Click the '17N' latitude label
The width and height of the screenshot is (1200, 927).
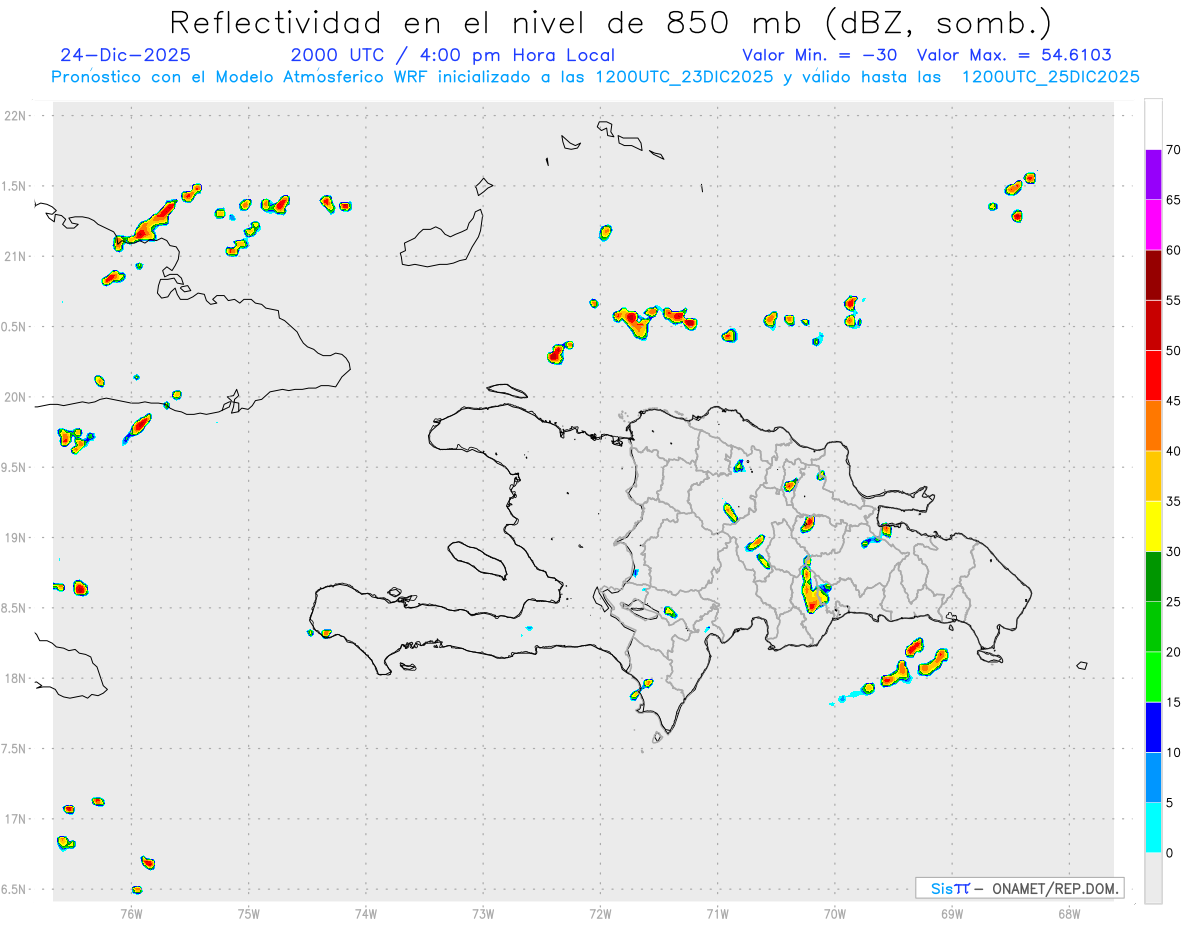(15, 820)
